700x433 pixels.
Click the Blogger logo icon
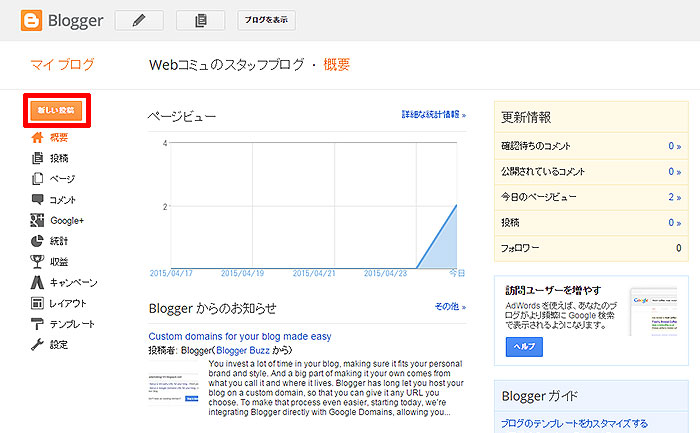[31, 21]
